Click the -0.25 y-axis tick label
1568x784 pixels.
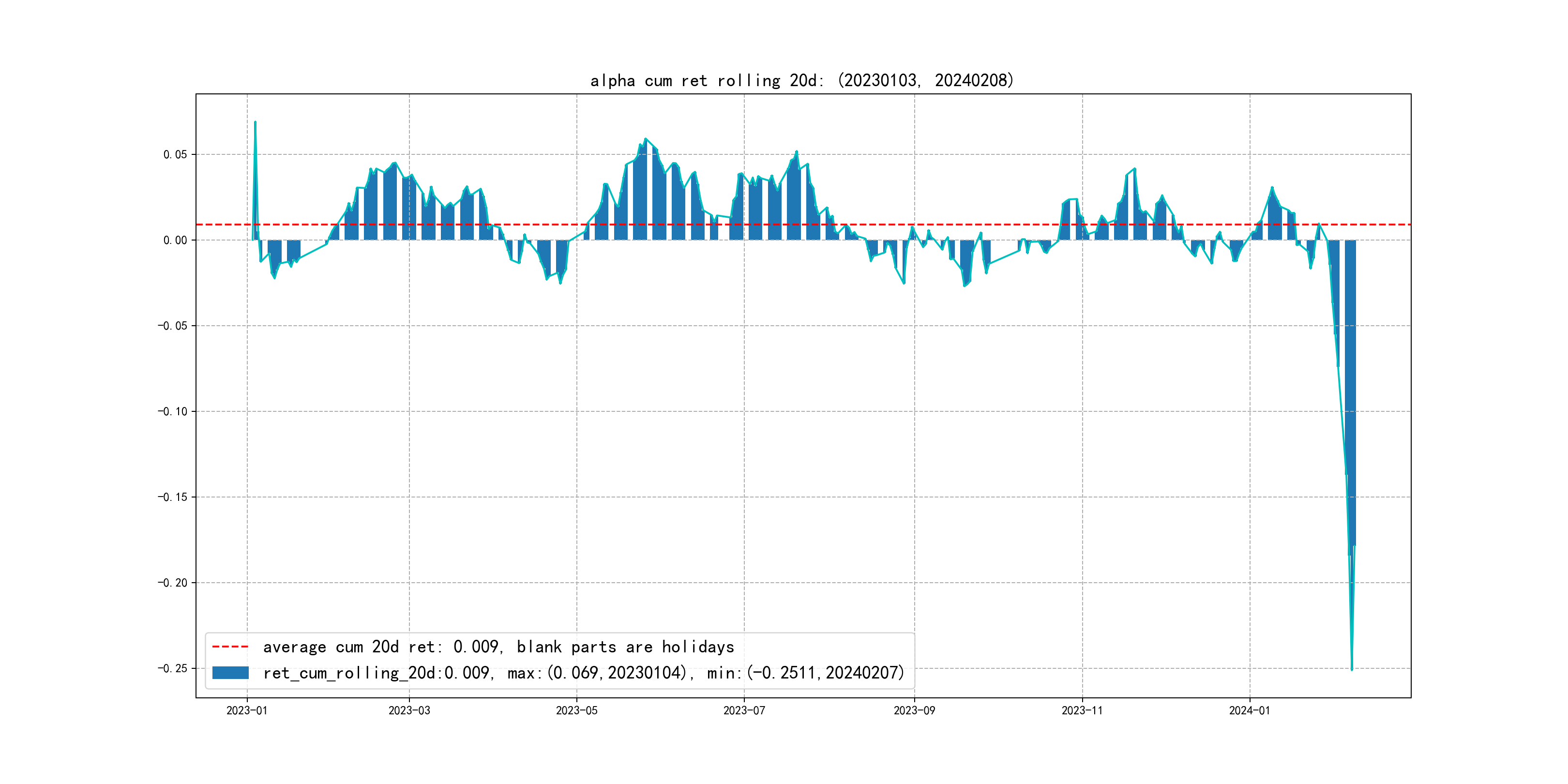(x=172, y=668)
